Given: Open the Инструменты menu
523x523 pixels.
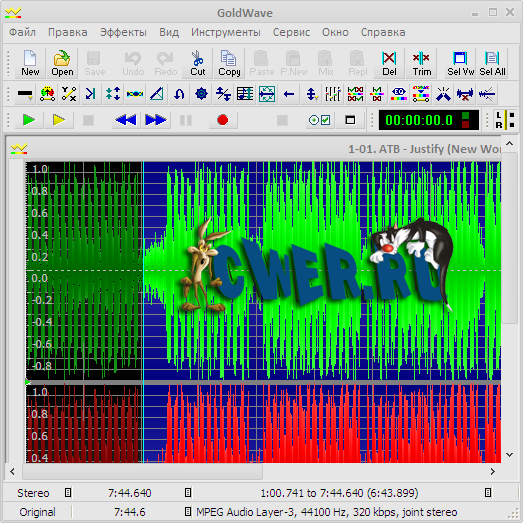Looking at the screenshot, I should tap(225, 32).
